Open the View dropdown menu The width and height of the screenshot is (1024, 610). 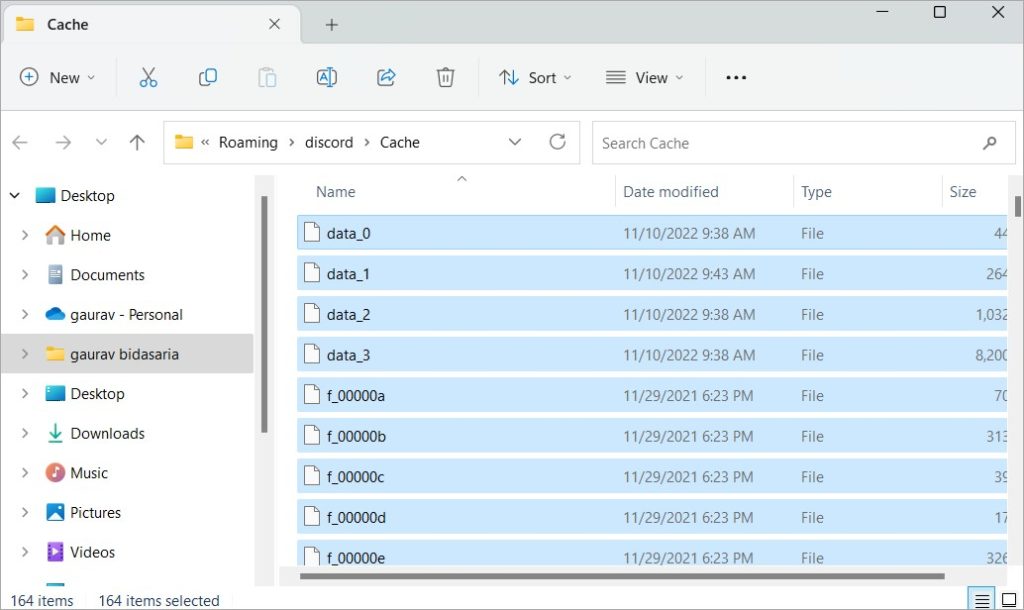(x=645, y=78)
